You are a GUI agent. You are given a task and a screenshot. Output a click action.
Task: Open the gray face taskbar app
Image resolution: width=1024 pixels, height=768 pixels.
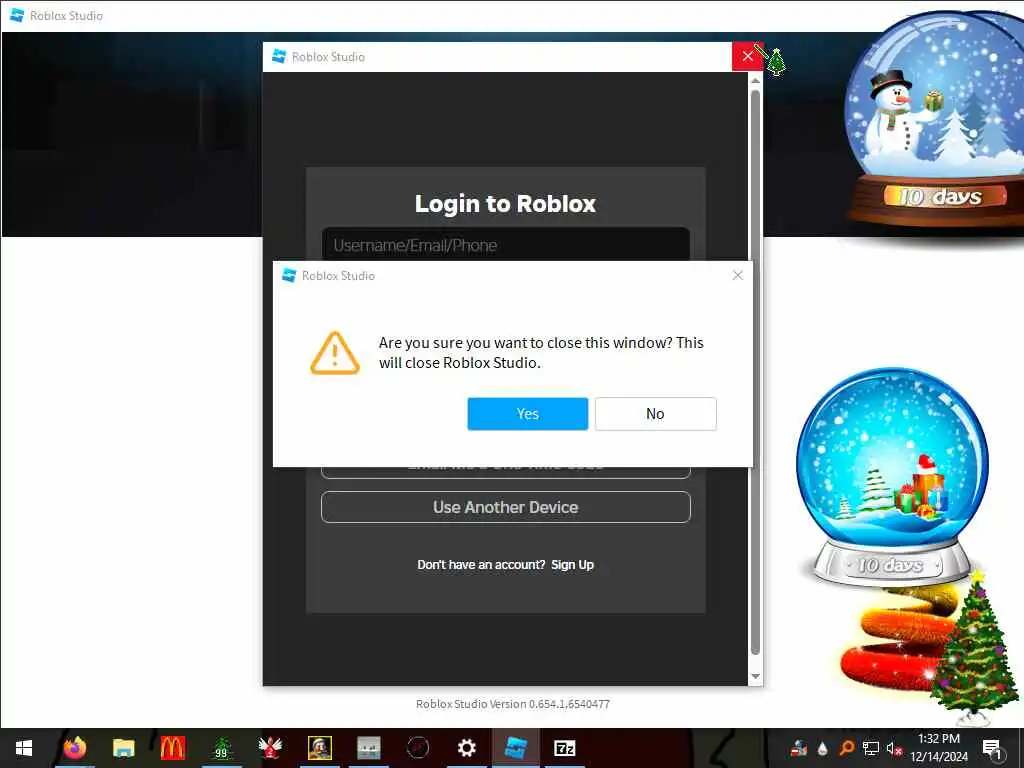pyautogui.click(x=368, y=748)
